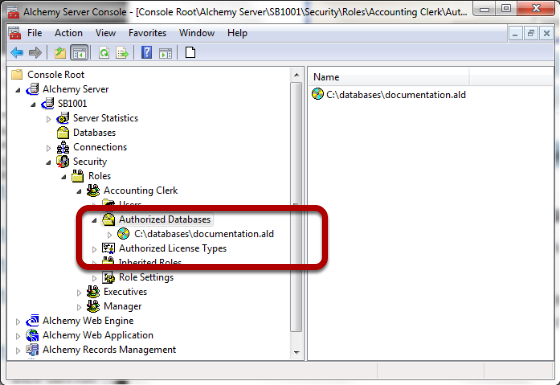
Task: Click the tree pane vertical scrollbar thumb
Action: point(296,207)
